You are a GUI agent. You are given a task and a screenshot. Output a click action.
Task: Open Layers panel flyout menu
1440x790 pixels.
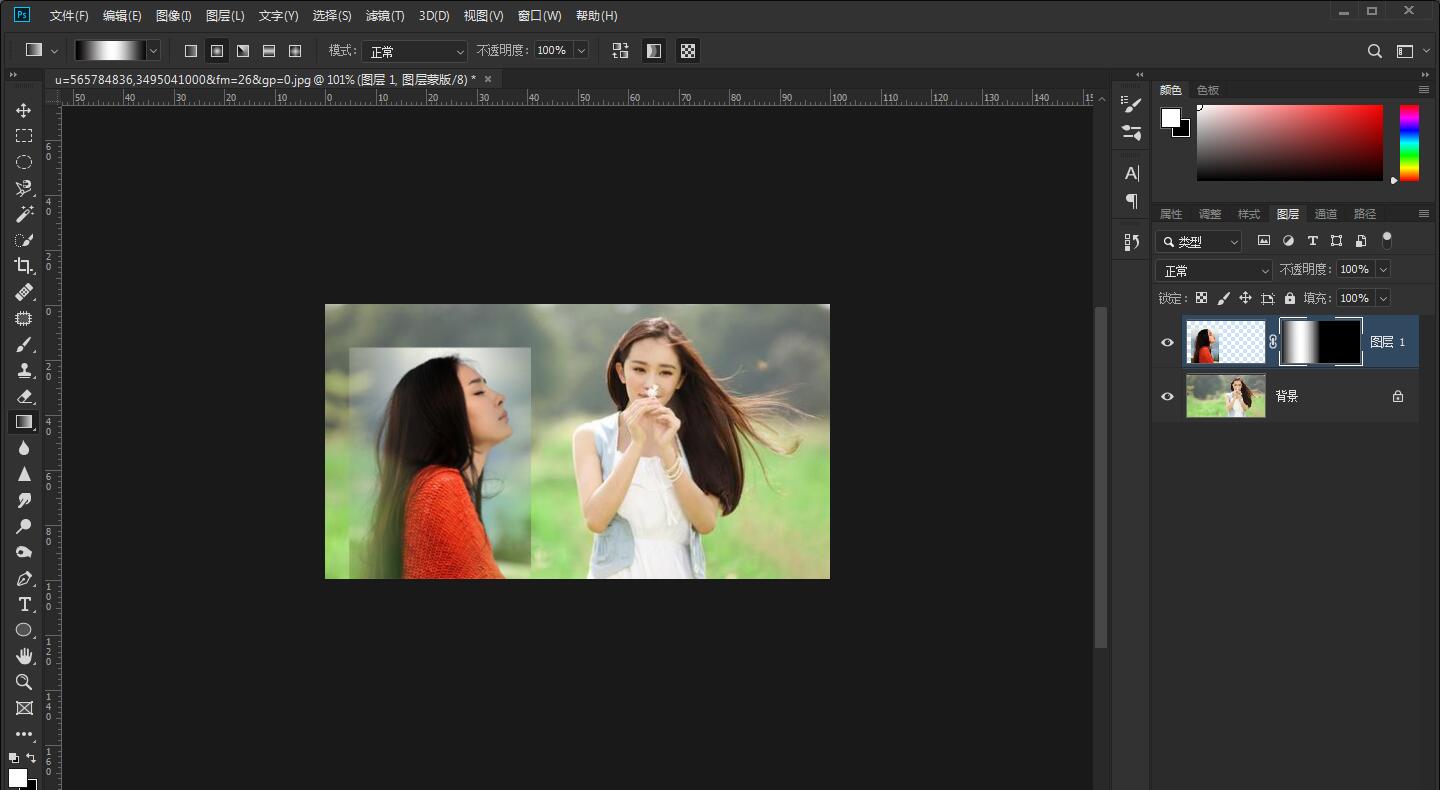1423,213
